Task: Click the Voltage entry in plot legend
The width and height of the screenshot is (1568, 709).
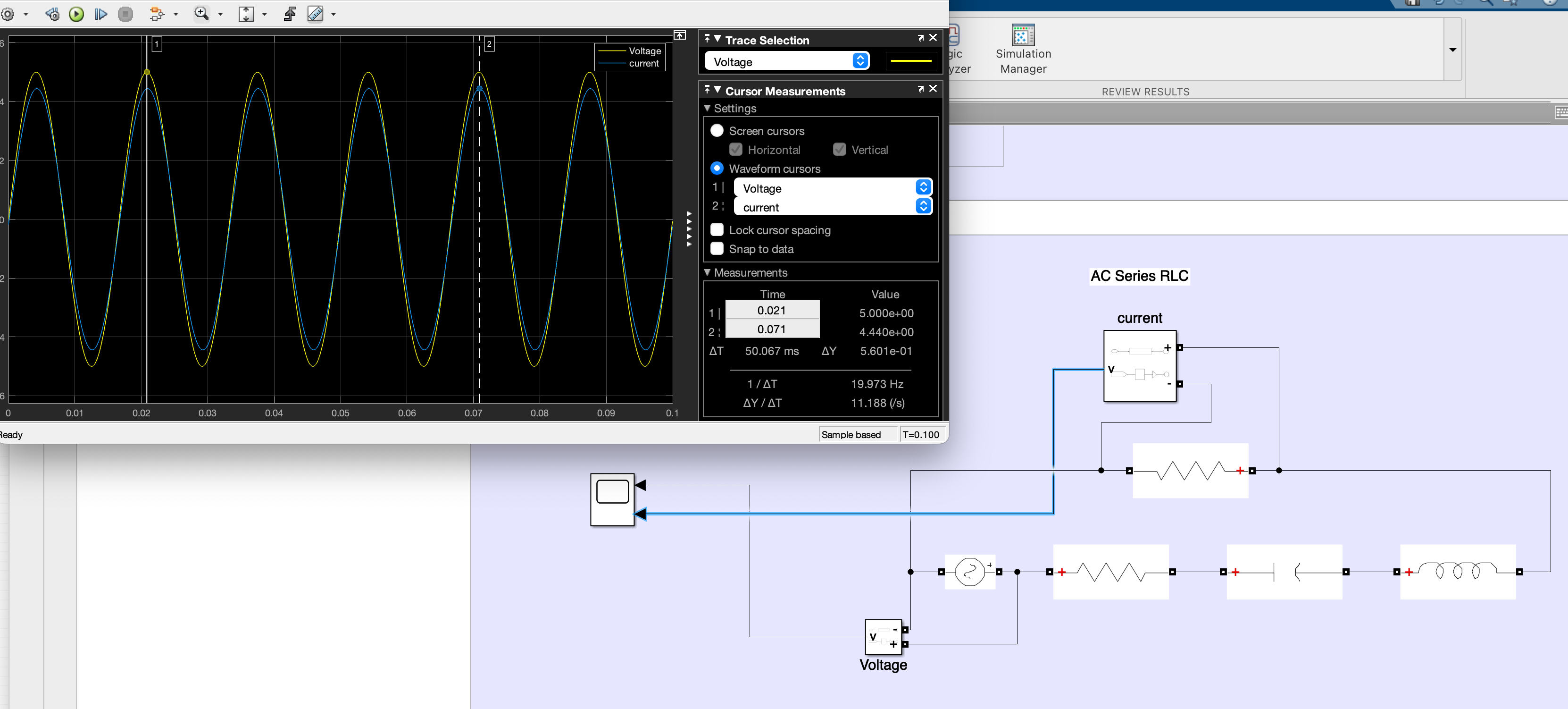Action: pyautogui.click(x=645, y=51)
